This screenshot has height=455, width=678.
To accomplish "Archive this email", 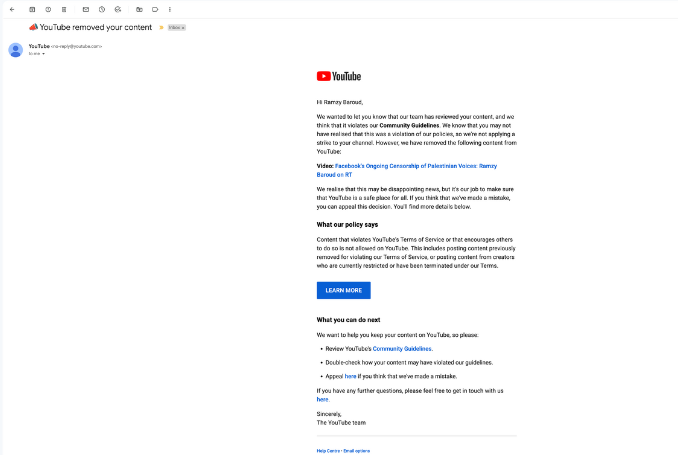I will [32, 9].
